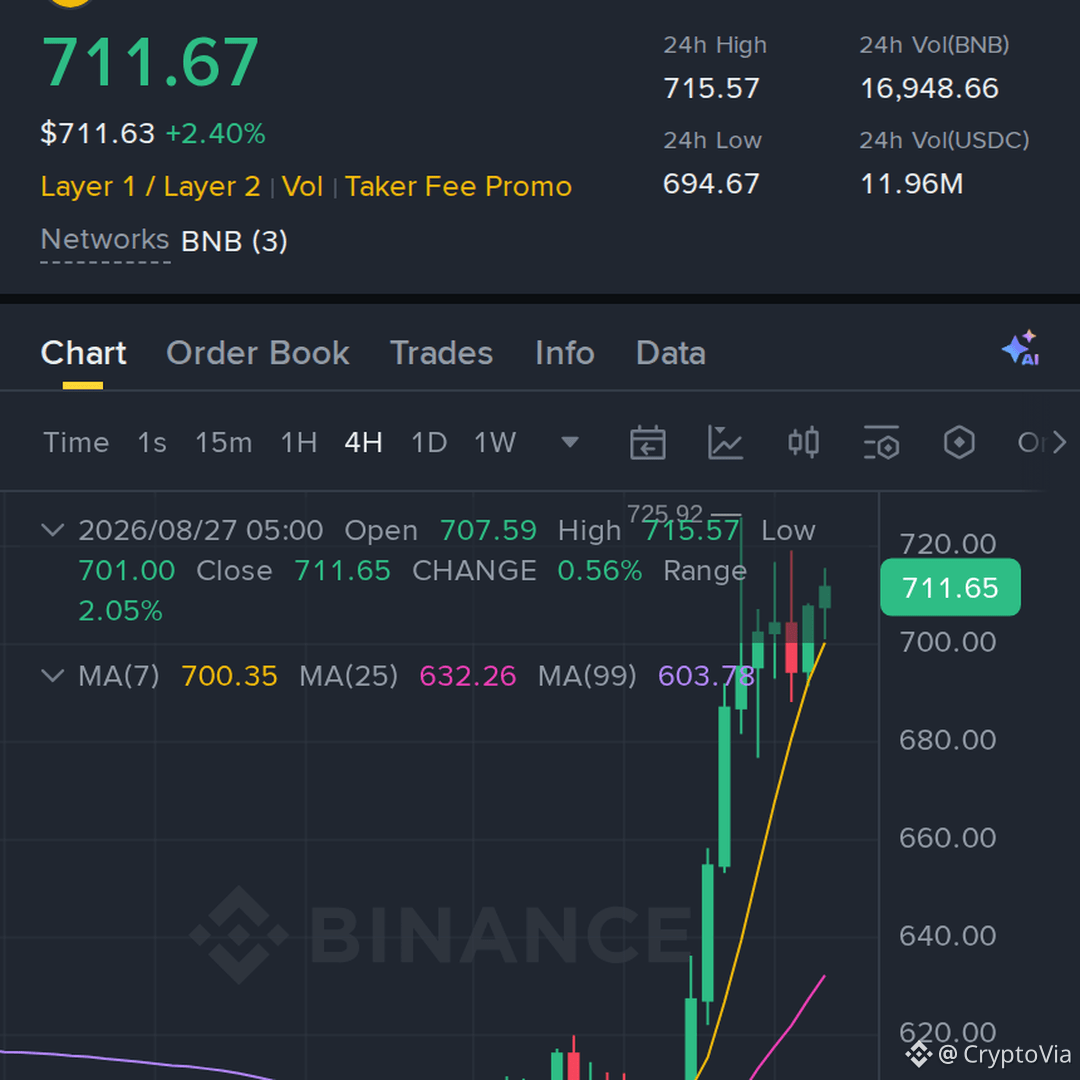Select the 15m interval
This screenshot has height=1080, width=1080.
(x=223, y=442)
